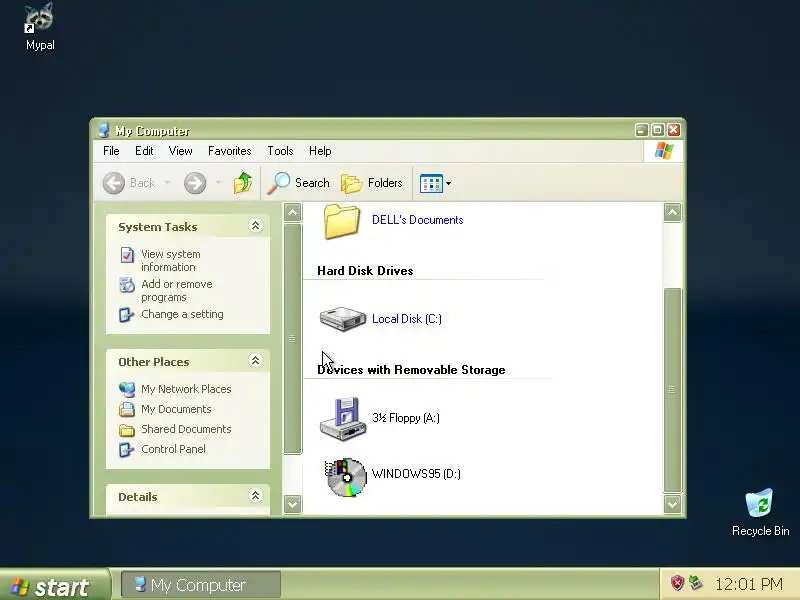
Task: Click the Hard Disk Drives group header
Action: pos(365,271)
